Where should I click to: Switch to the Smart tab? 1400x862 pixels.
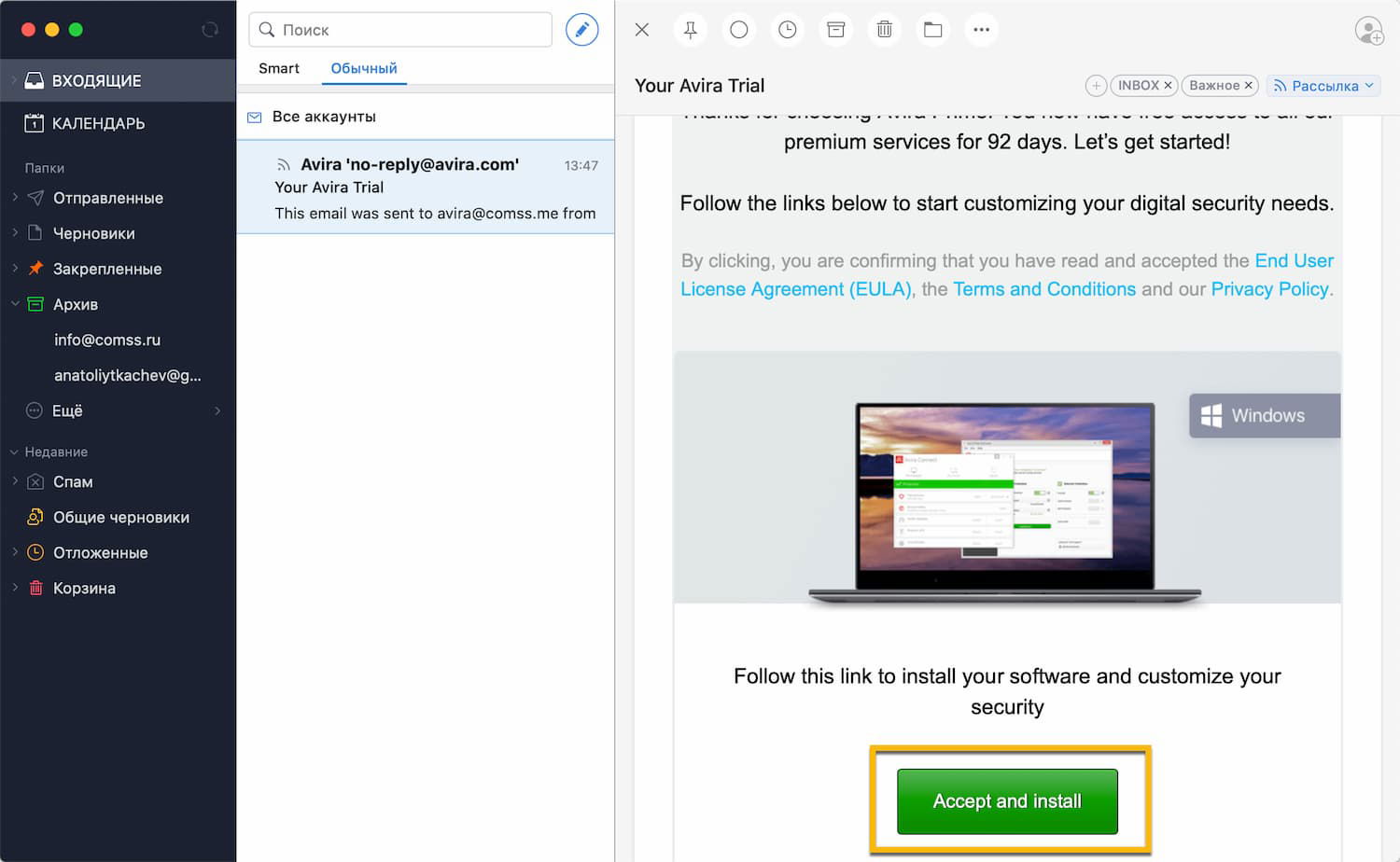tap(279, 68)
